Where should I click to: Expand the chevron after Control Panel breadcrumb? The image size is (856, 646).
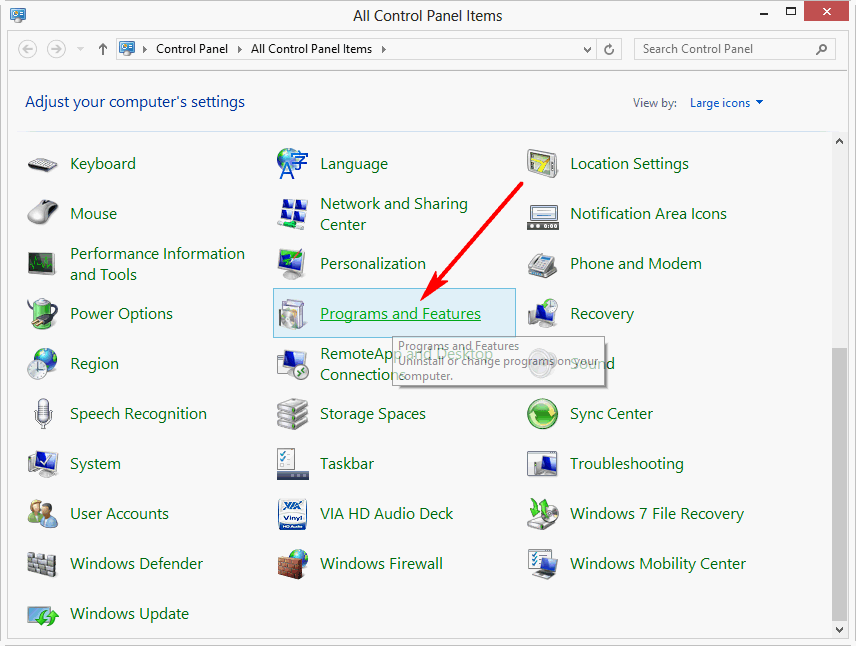click(239, 49)
